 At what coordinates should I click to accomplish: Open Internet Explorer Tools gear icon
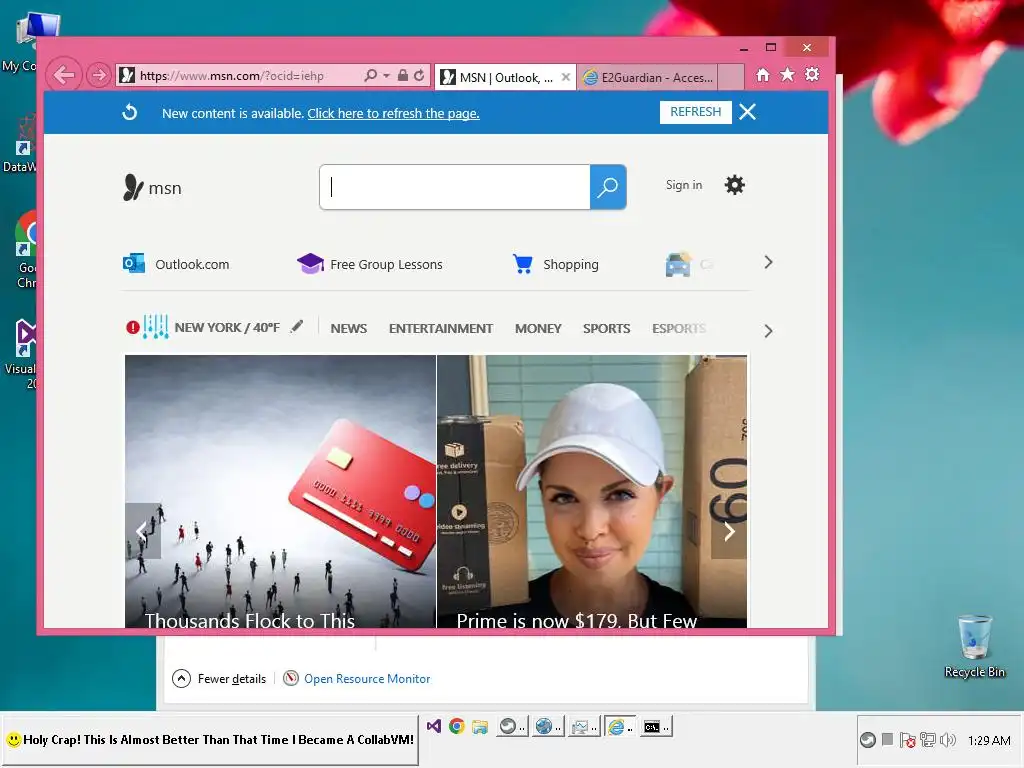point(812,74)
